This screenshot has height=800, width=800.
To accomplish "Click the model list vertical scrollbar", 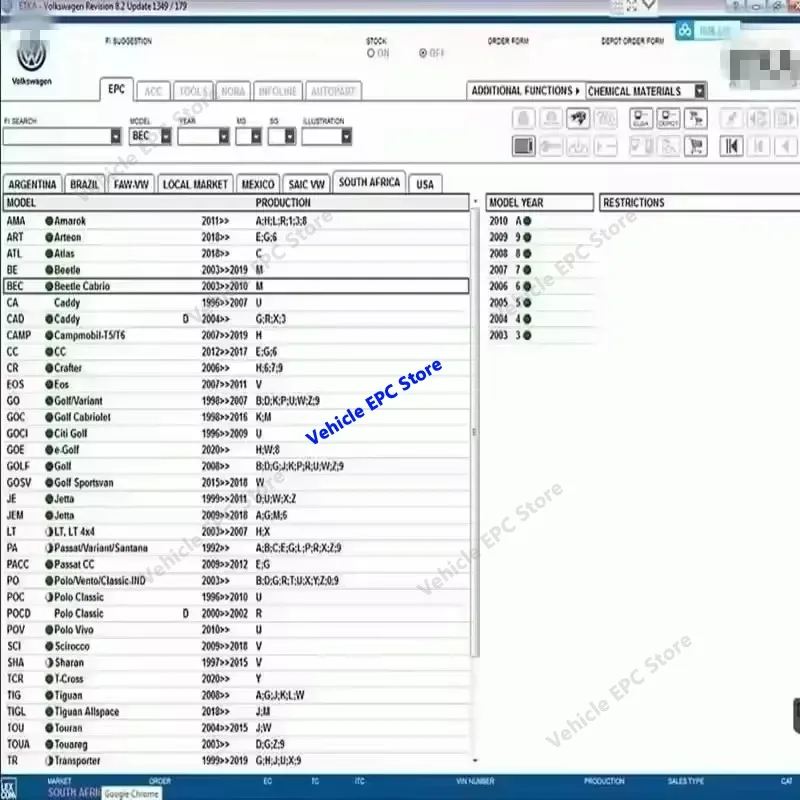I will point(475,433).
